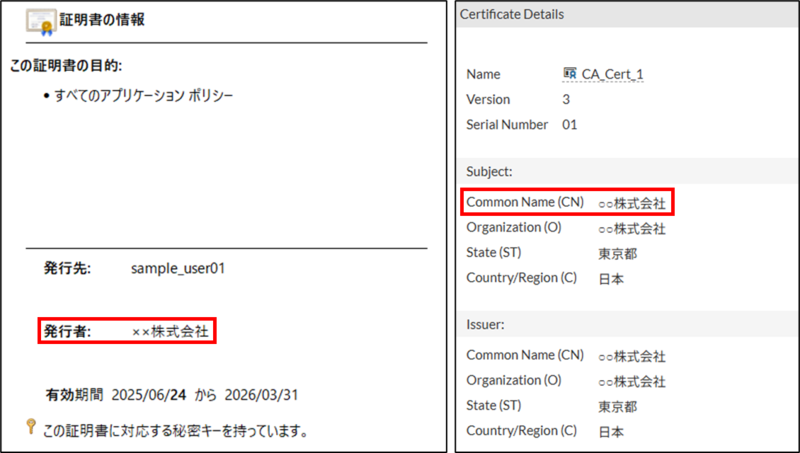Select the Issuer State value 東京都

click(618, 407)
